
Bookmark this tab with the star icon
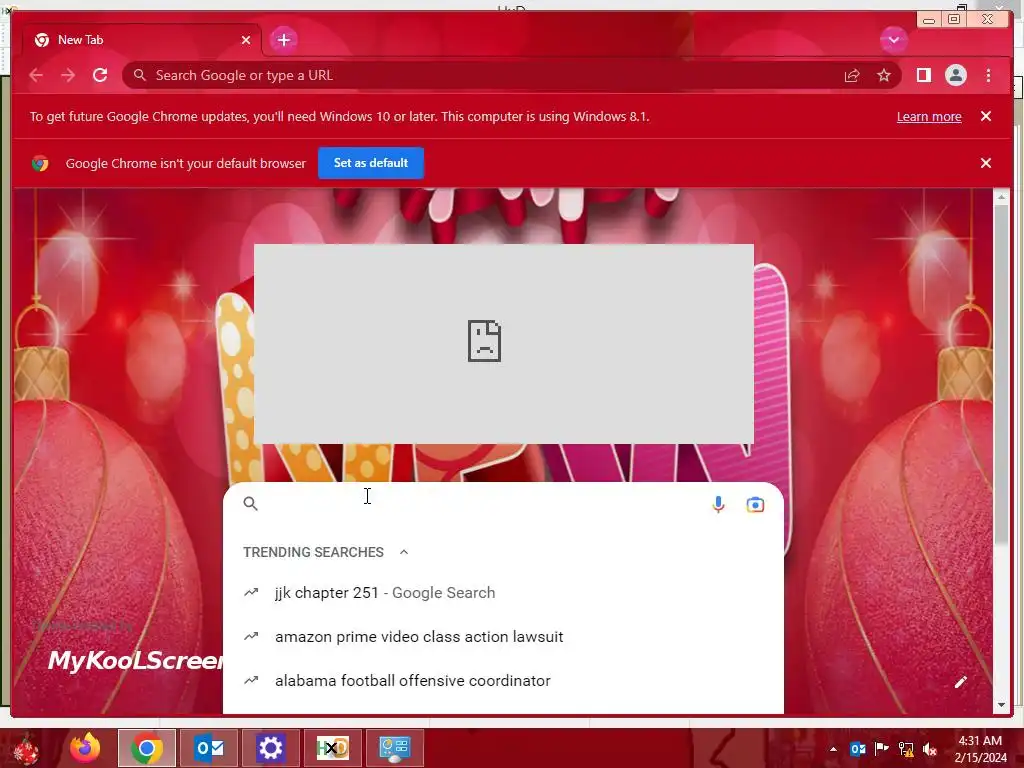coord(884,76)
